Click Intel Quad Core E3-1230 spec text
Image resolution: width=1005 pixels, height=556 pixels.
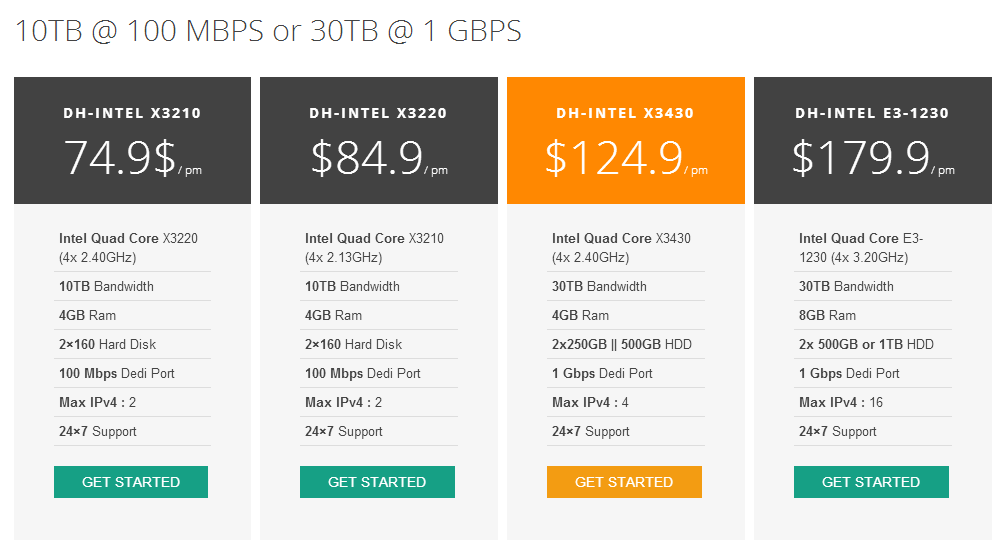tap(860, 248)
